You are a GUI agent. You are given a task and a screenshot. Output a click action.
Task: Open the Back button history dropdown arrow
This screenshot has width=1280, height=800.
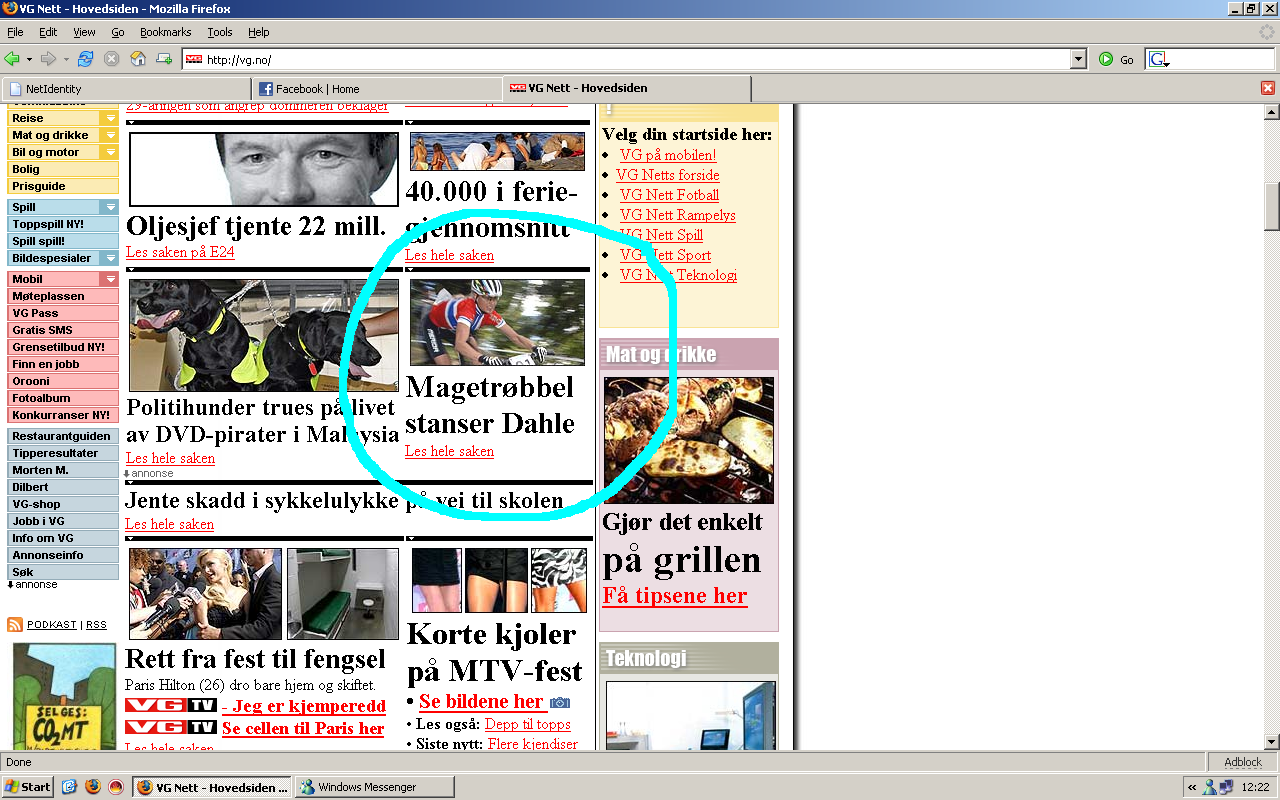coord(29,59)
